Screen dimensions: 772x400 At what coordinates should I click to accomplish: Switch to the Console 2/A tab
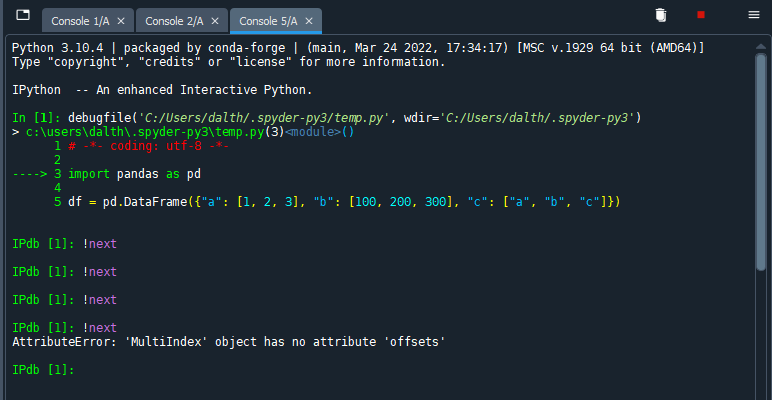[x=174, y=21]
